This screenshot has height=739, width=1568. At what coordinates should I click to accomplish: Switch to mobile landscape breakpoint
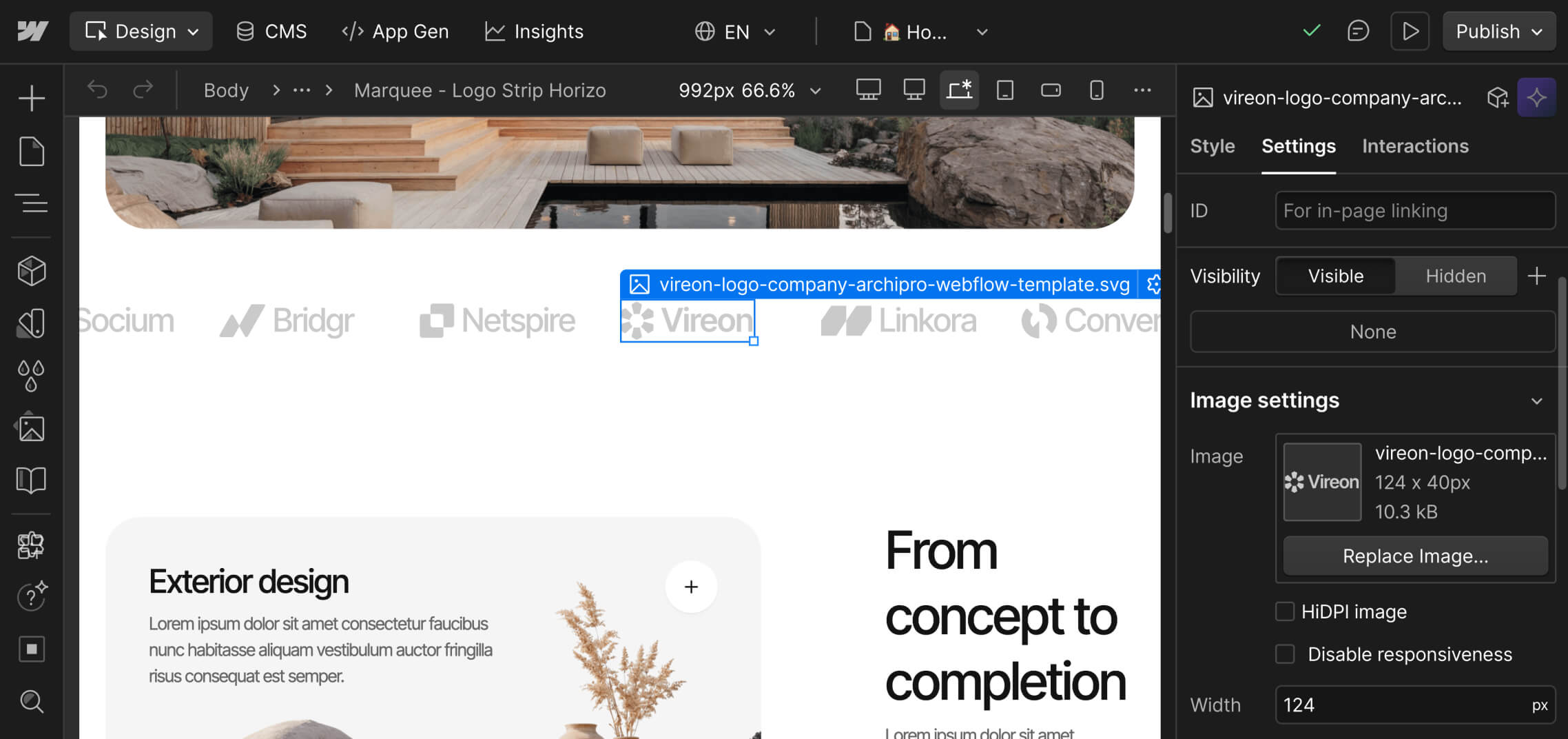pyautogui.click(x=1051, y=90)
